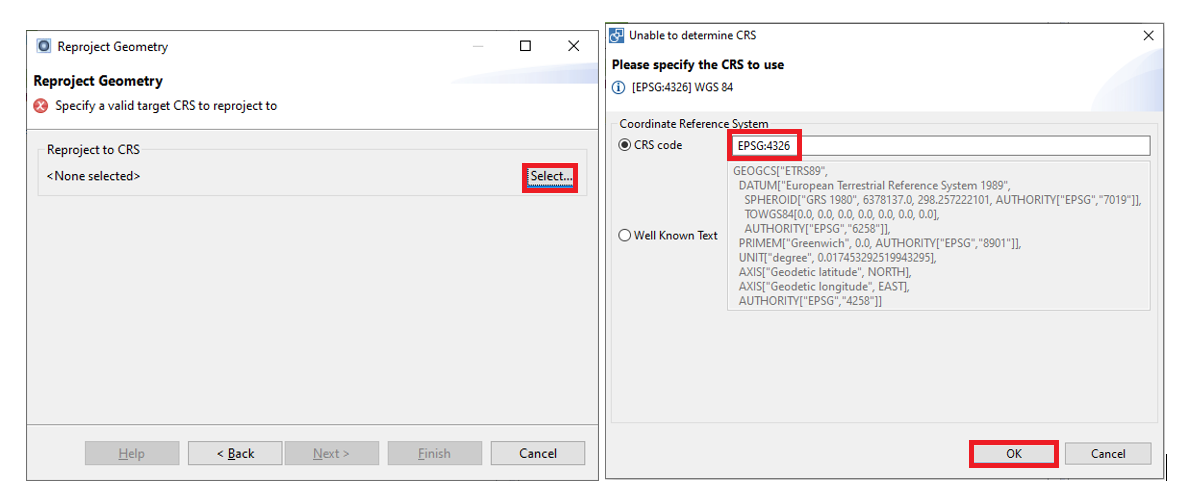This screenshot has height=495, width=1190.
Task: Click the red error icon beside the CRS message
Action: pyautogui.click(x=41, y=106)
